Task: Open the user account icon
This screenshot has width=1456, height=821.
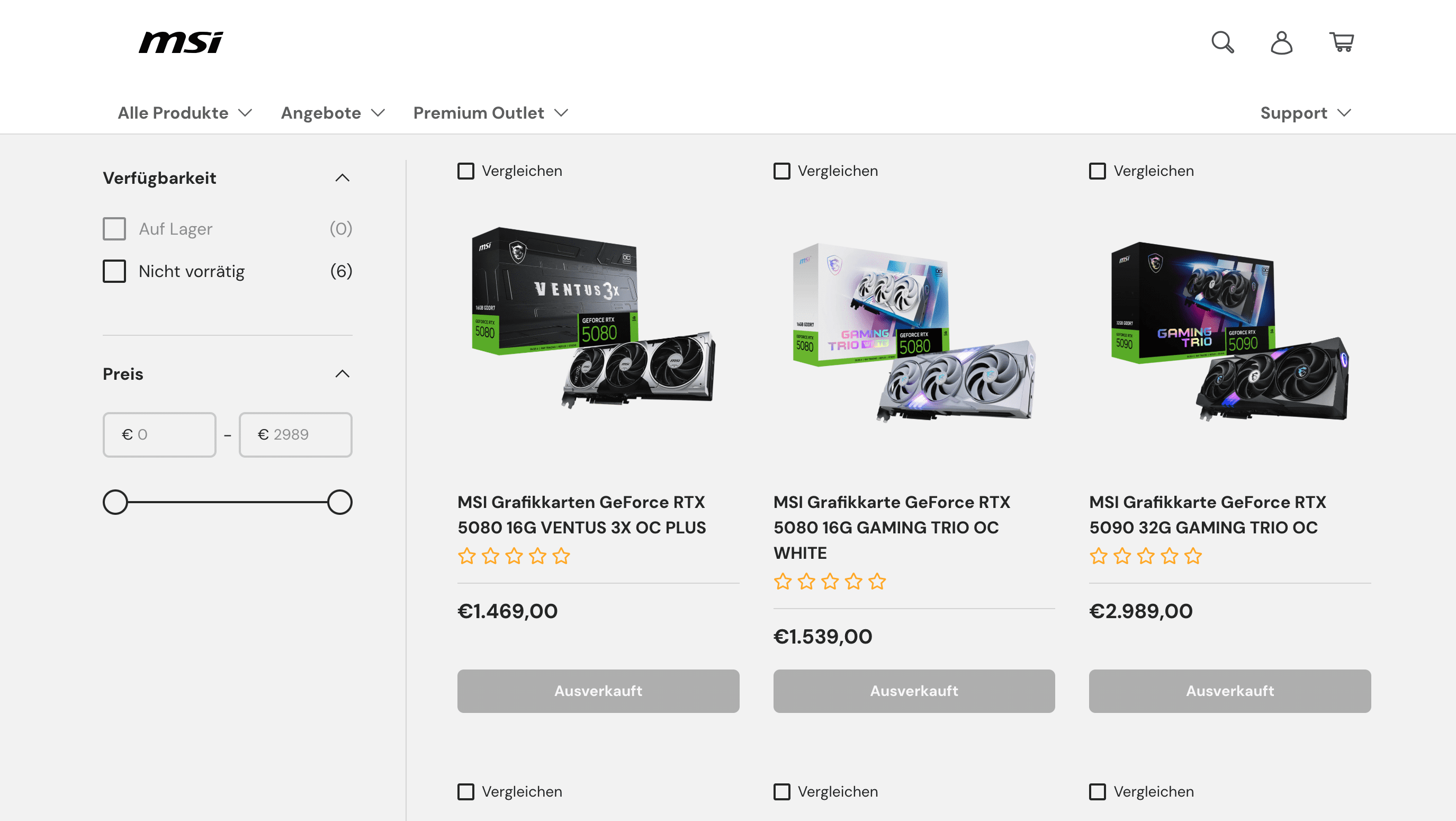Action: 1281,42
